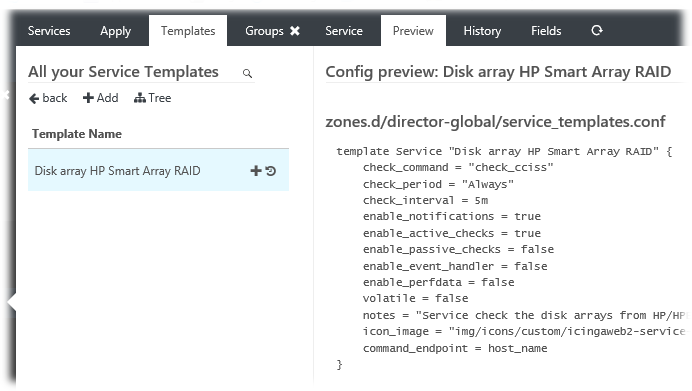The width and height of the screenshot is (692, 391).
Task: Click the plus icon in the template row
Action: tap(256, 171)
